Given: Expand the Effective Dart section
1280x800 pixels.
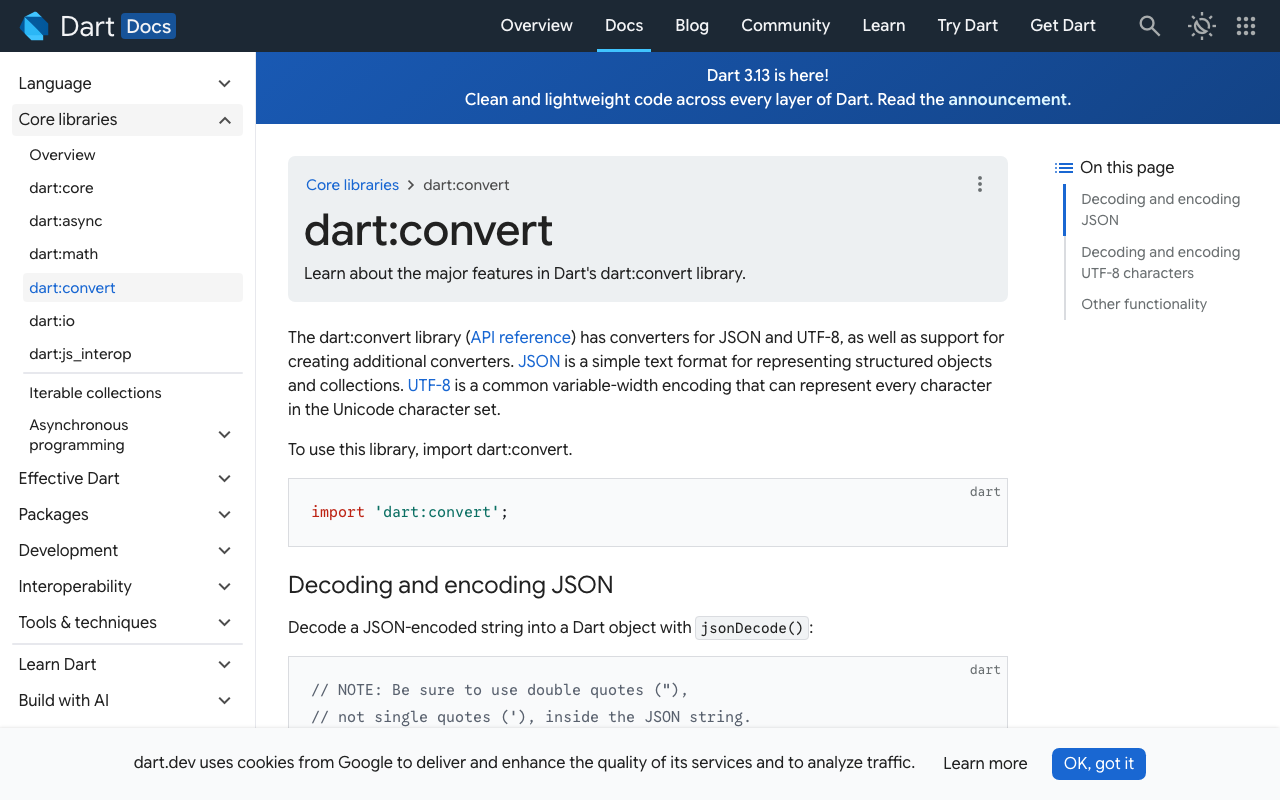Looking at the screenshot, I should (x=127, y=479).
